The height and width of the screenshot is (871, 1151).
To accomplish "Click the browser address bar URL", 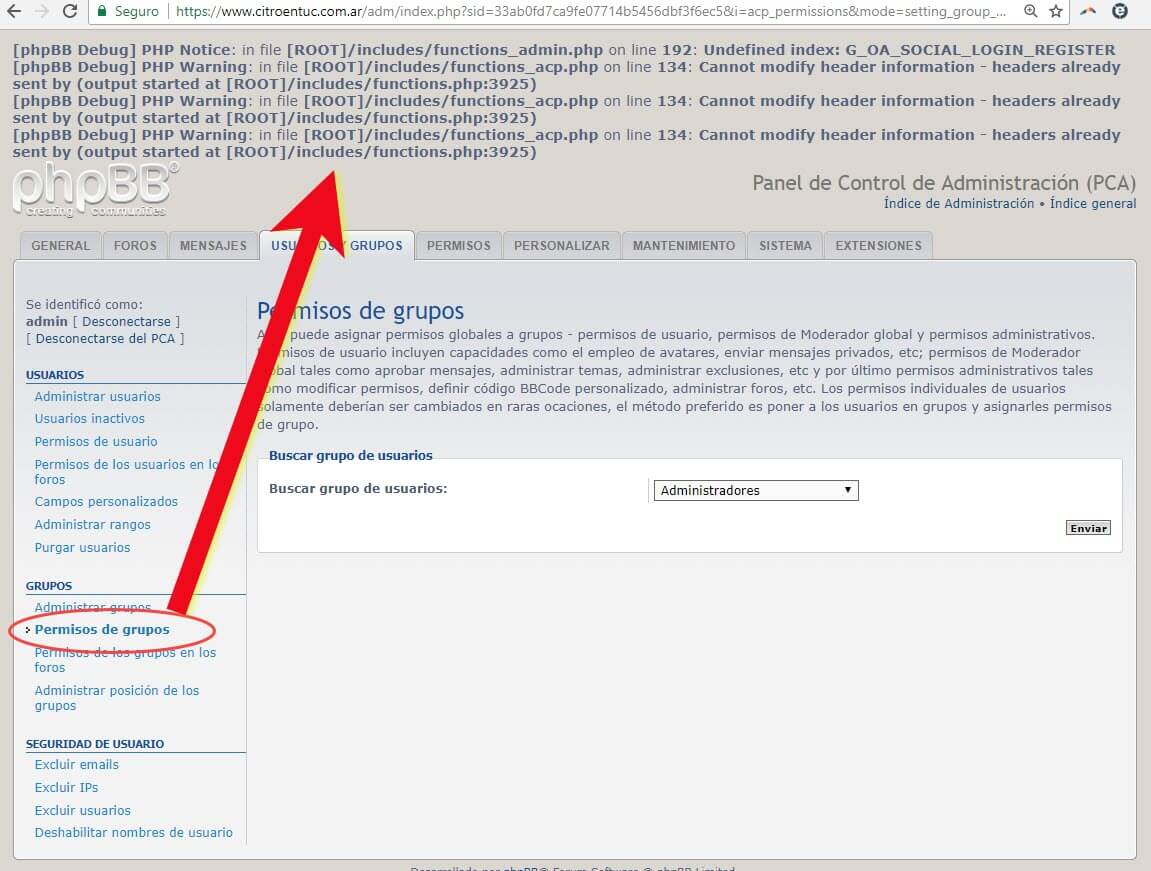I will tap(590, 11).
